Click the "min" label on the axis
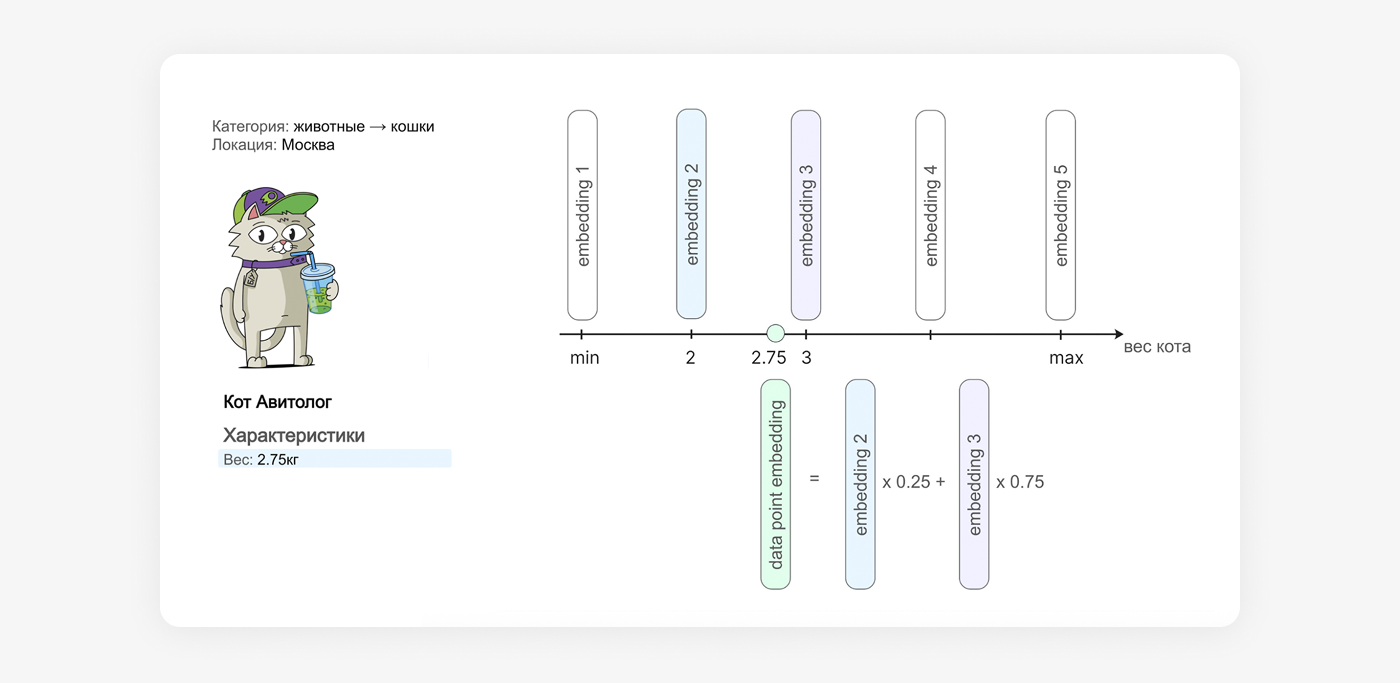 [x=584, y=358]
